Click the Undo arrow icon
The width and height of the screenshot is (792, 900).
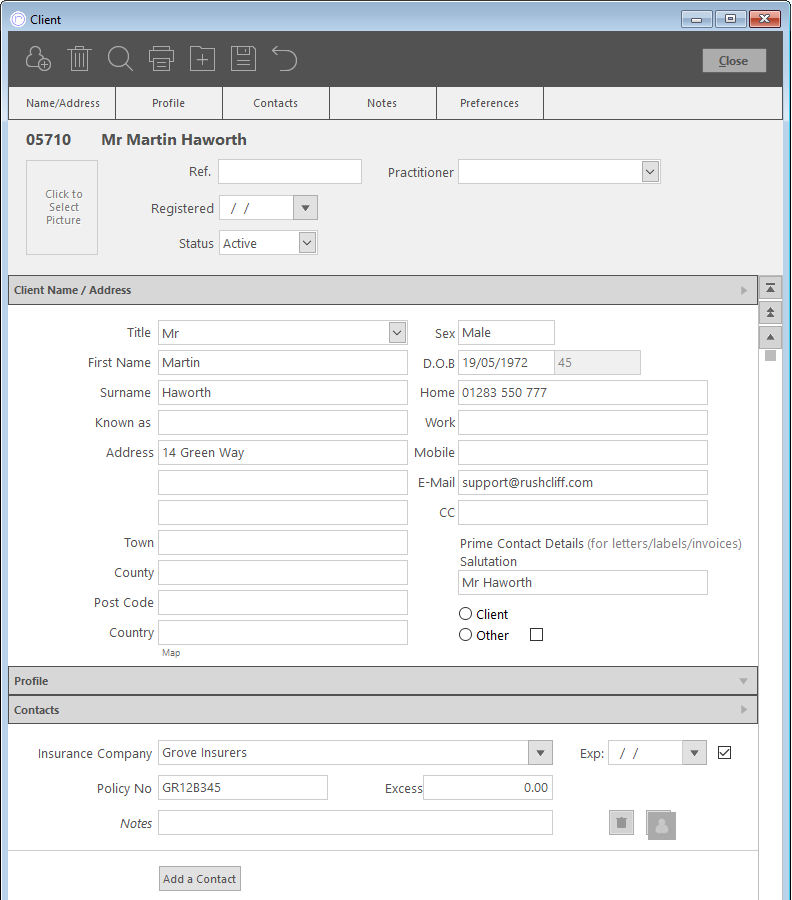[285, 59]
